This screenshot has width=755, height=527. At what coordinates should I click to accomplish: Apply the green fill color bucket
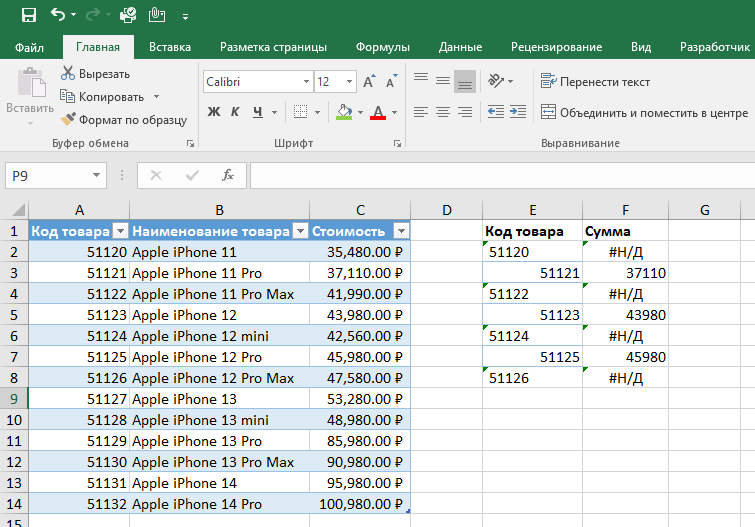(344, 112)
